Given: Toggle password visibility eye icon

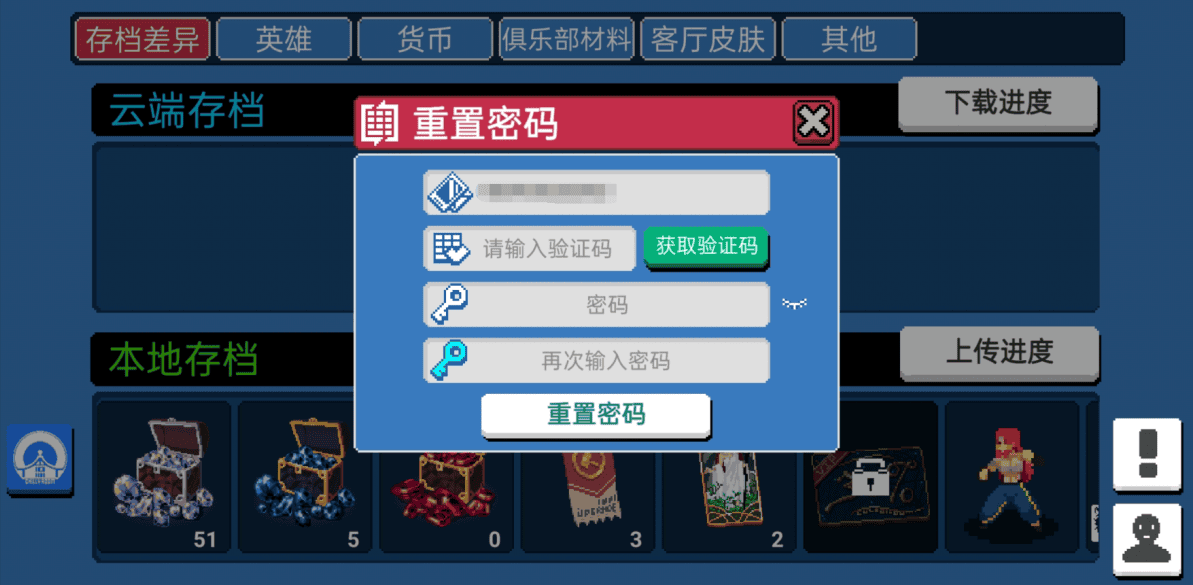Looking at the screenshot, I should [x=794, y=304].
